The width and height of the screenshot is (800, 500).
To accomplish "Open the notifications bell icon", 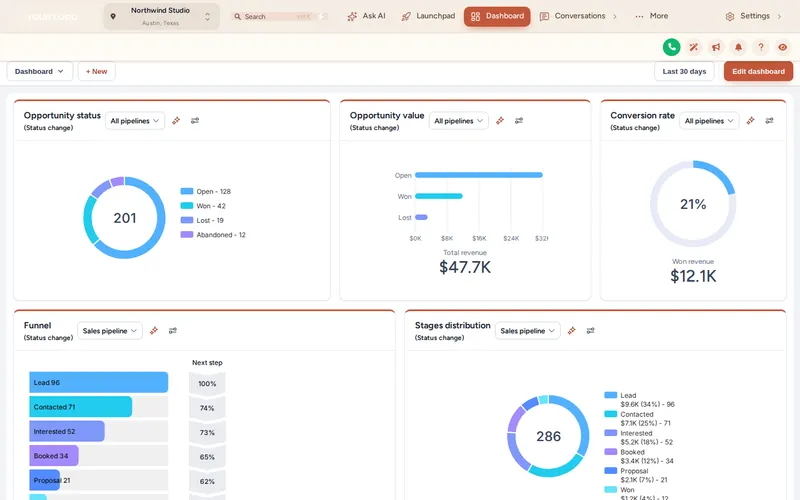I will pos(738,47).
